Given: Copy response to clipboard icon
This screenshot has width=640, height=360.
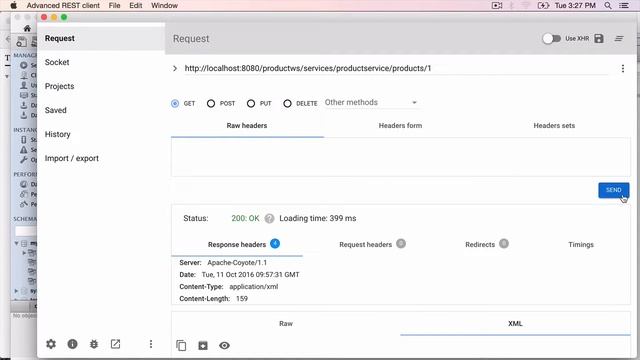Looking at the screenshot, I should 181,345.
